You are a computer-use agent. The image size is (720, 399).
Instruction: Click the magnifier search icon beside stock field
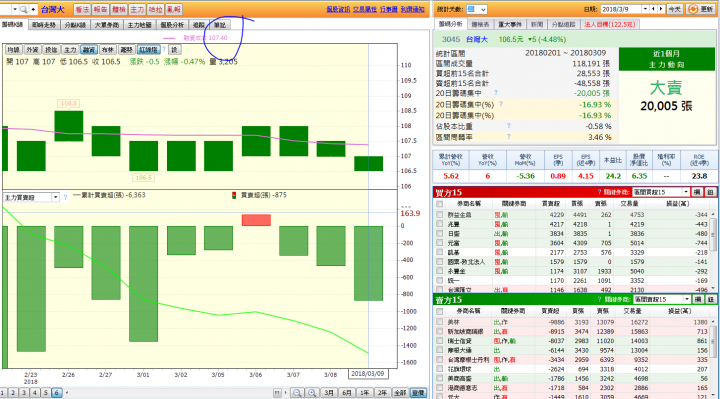coord(23,9)
